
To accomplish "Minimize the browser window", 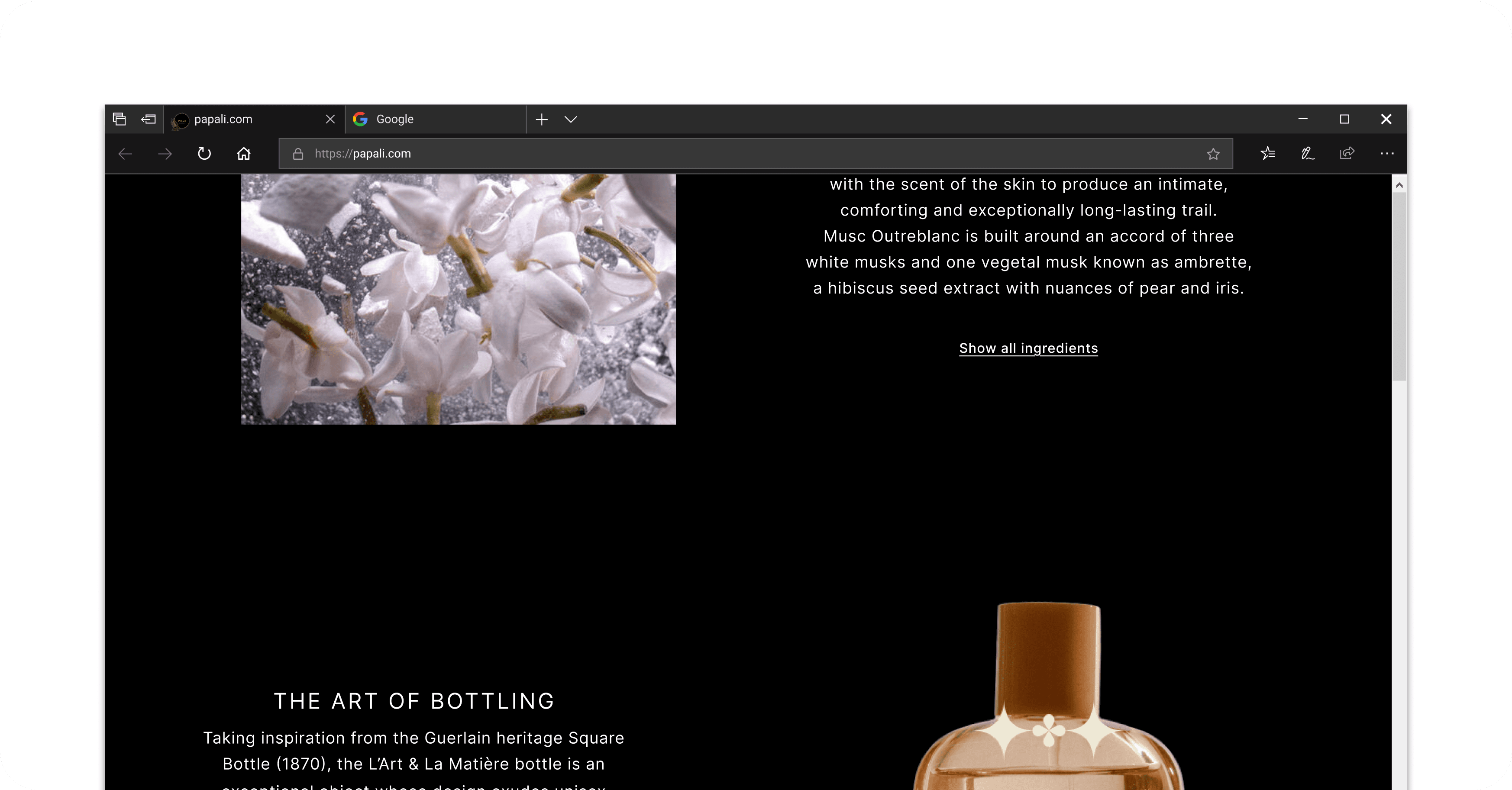I will 1303,119.
